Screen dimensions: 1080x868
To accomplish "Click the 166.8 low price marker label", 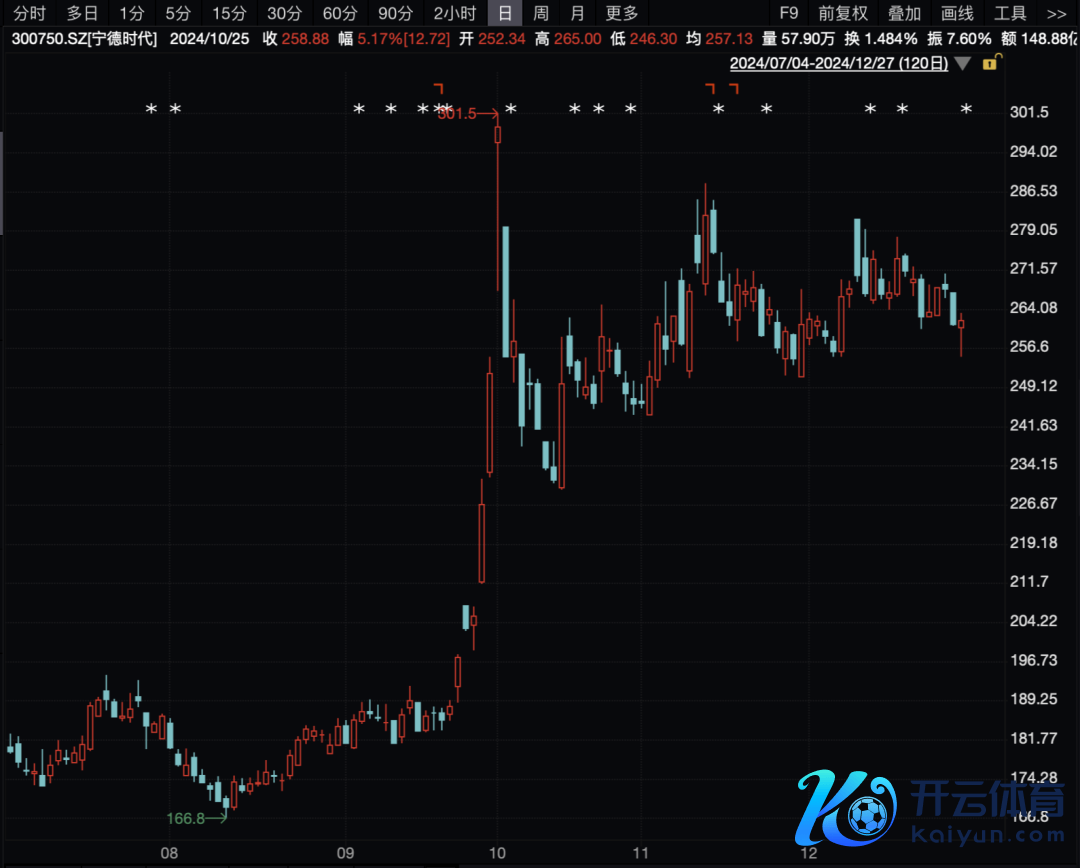I will tap(185, 818).
